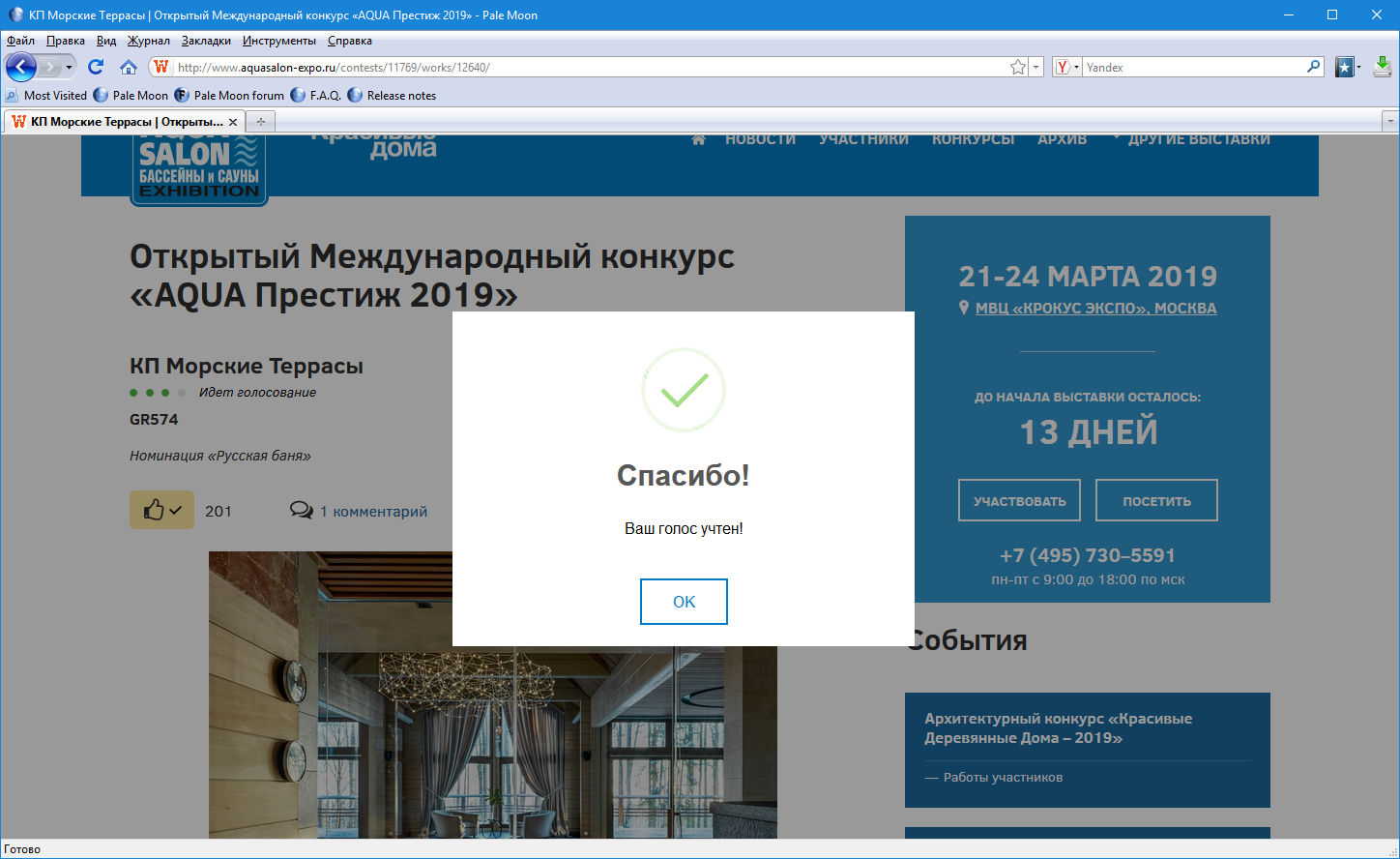Open the АРХИВ navigation link
The image size is (1400, 859).
(1063, 139)
